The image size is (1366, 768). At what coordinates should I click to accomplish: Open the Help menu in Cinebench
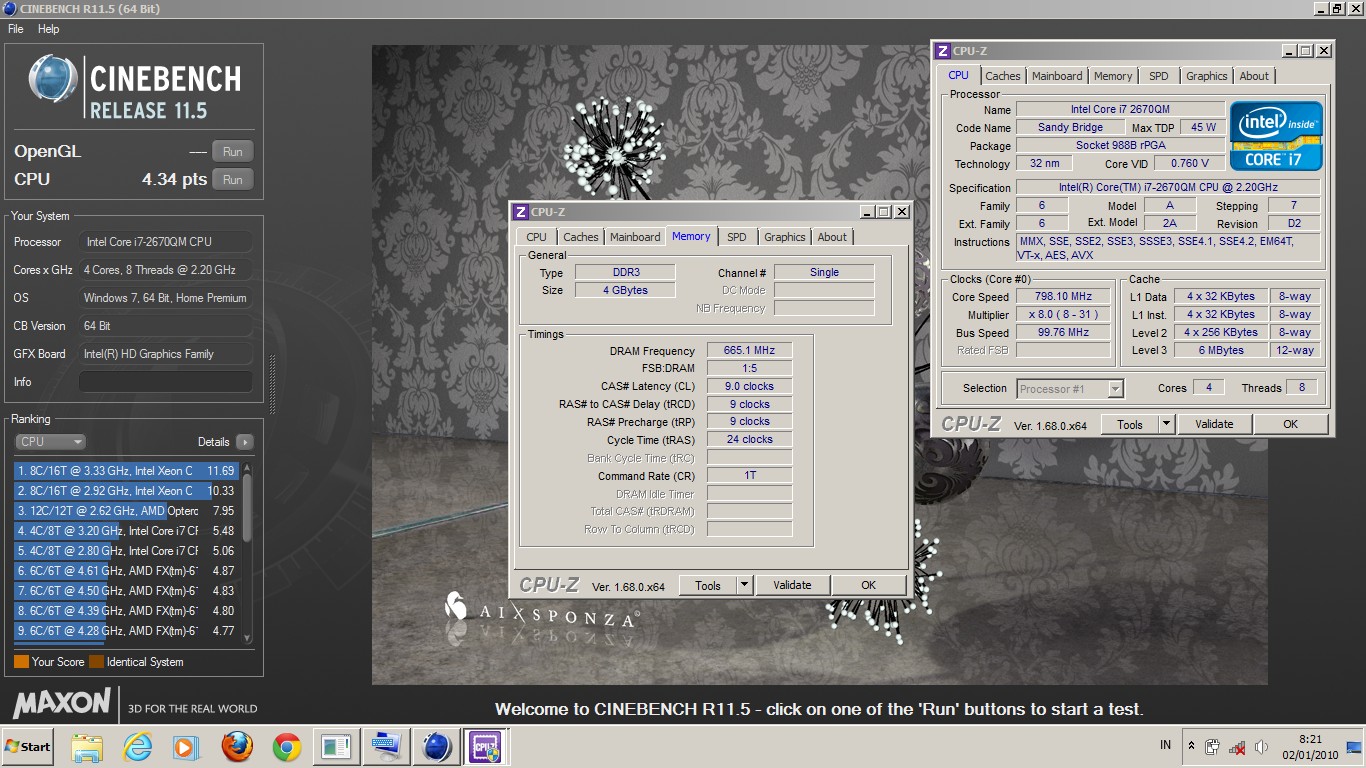pyautogui.click(x=49, y=29)
